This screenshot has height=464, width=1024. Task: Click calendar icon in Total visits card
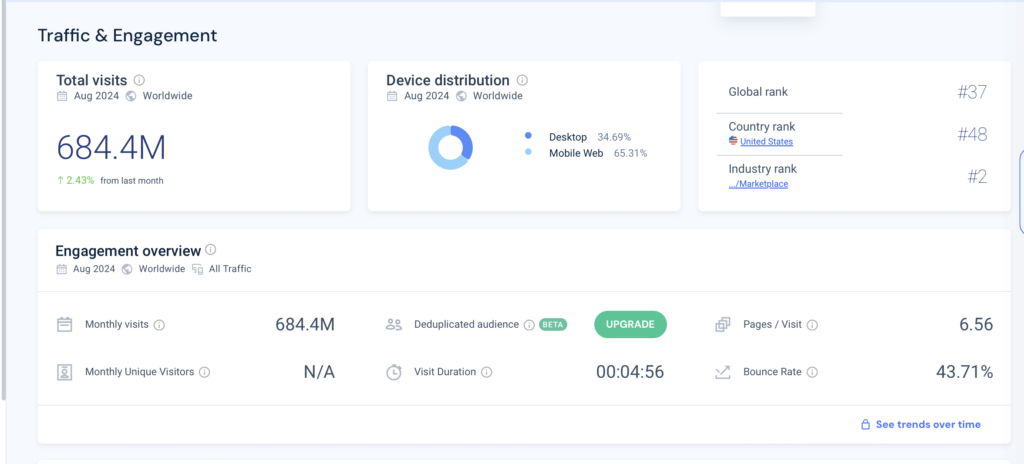(x=62, y=96)
